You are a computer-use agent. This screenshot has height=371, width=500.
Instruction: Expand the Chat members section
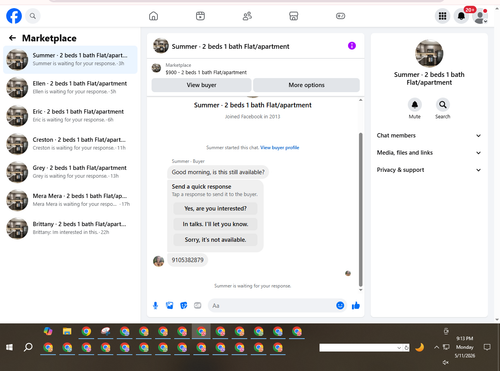click(429, 135)
